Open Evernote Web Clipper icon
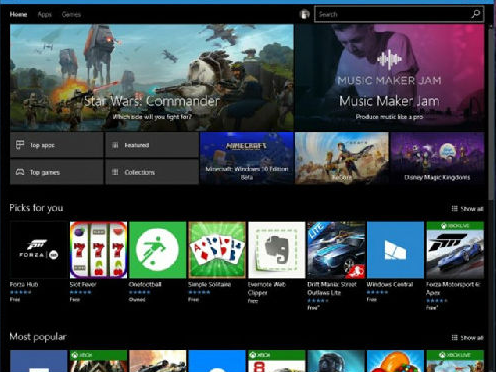The width and height of the screenshot is (496, 372). 277,250
